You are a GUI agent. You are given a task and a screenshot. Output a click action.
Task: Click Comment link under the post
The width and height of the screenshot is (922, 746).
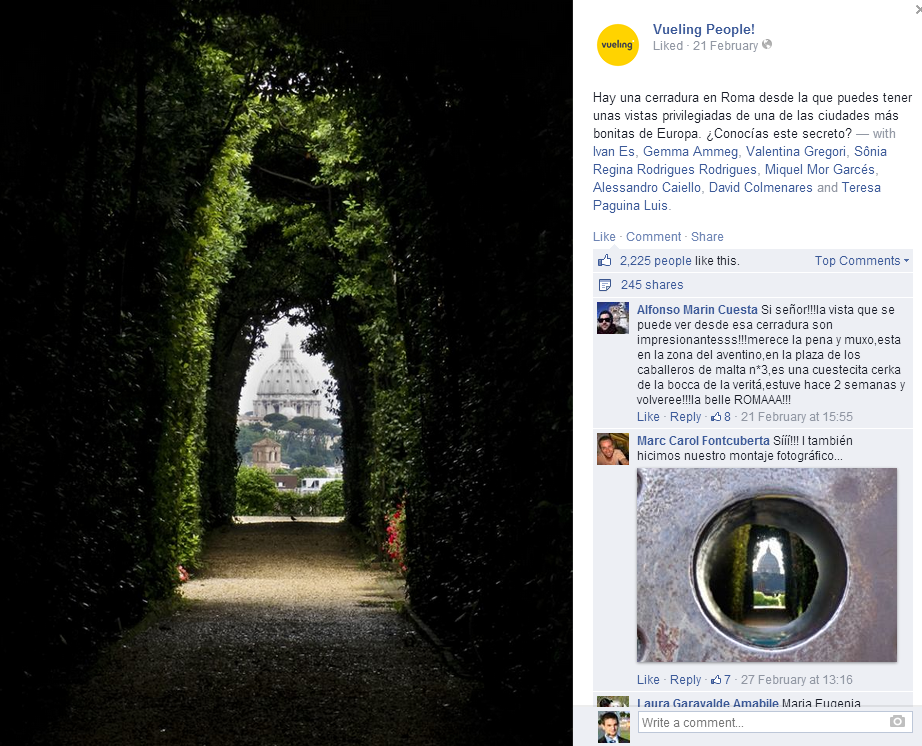pyautogui.click(x=653, y=236)
